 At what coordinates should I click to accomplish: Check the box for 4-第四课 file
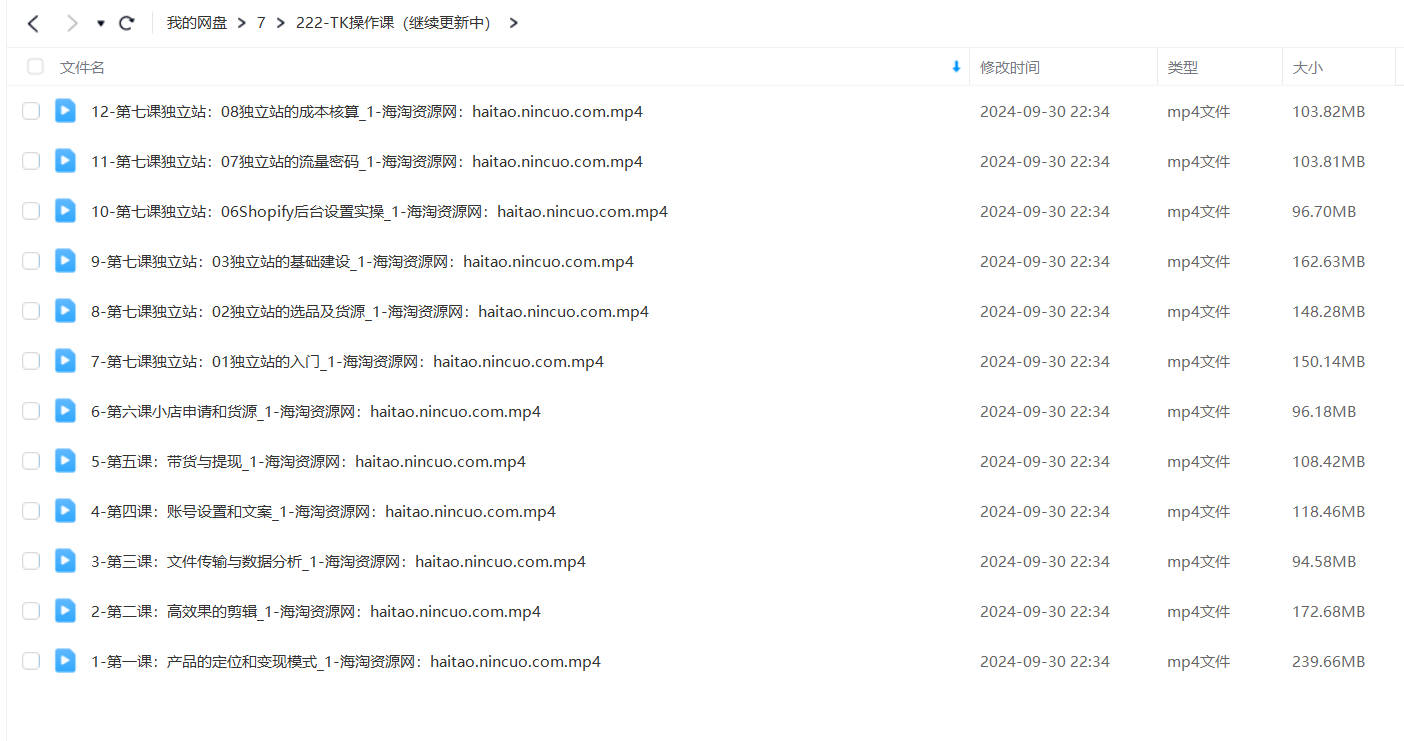[31, 511]
